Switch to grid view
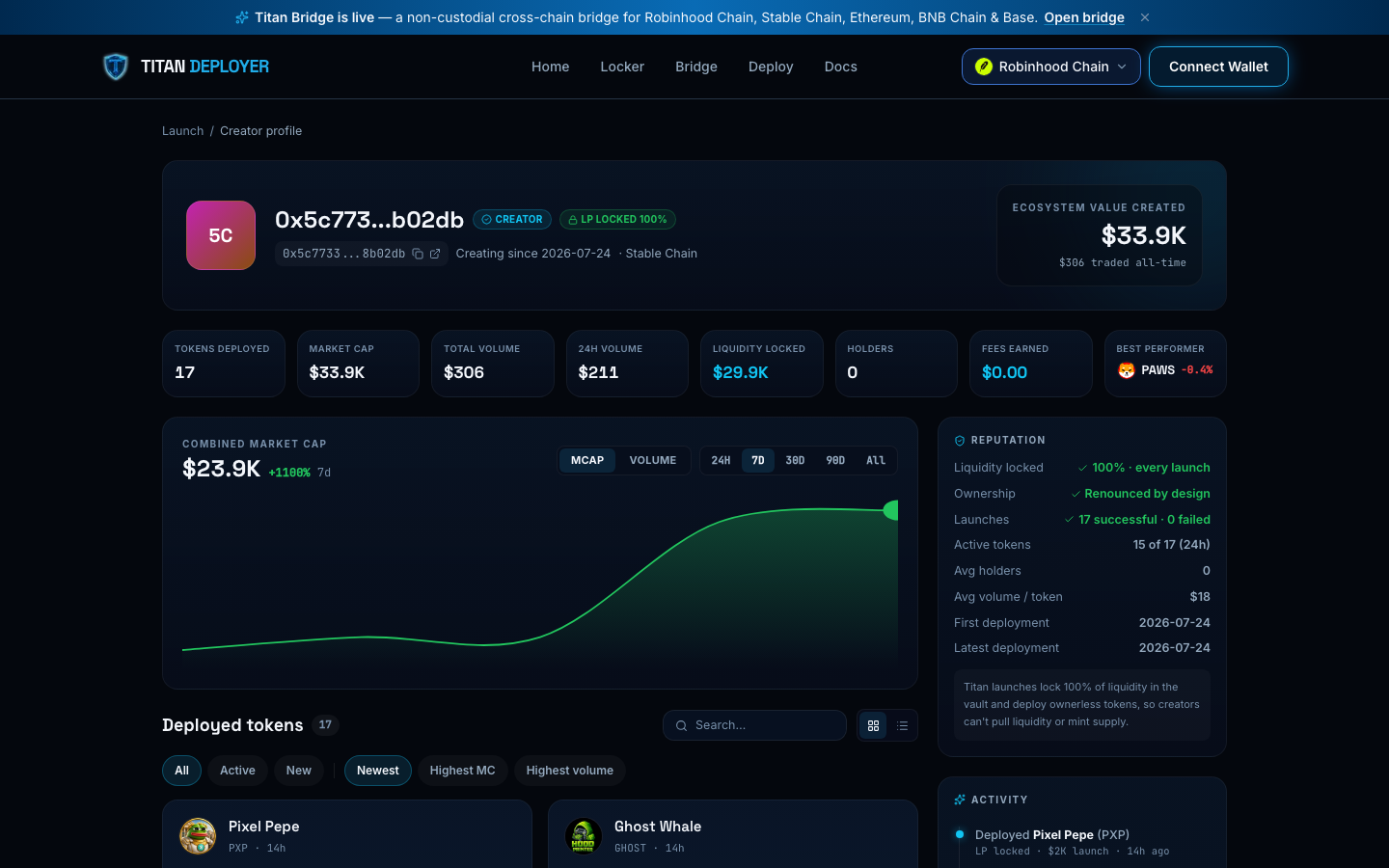The width and height of the screenshot is (1389, 868). pyautogui.click(x=874, y=725)
